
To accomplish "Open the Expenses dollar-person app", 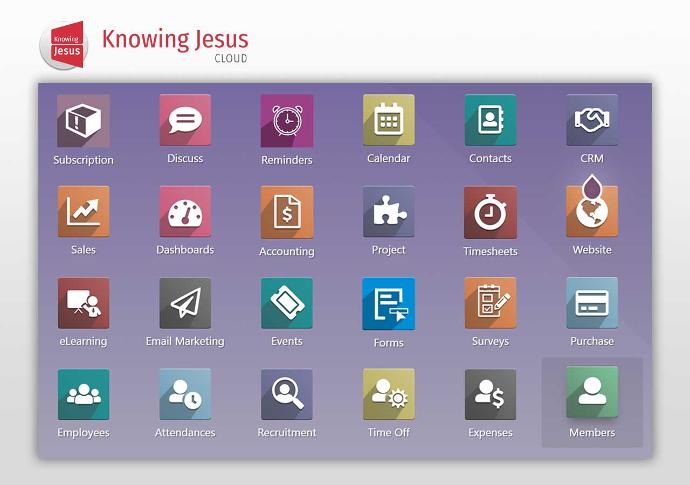I will pyautogui.click(x=490, y=394).
